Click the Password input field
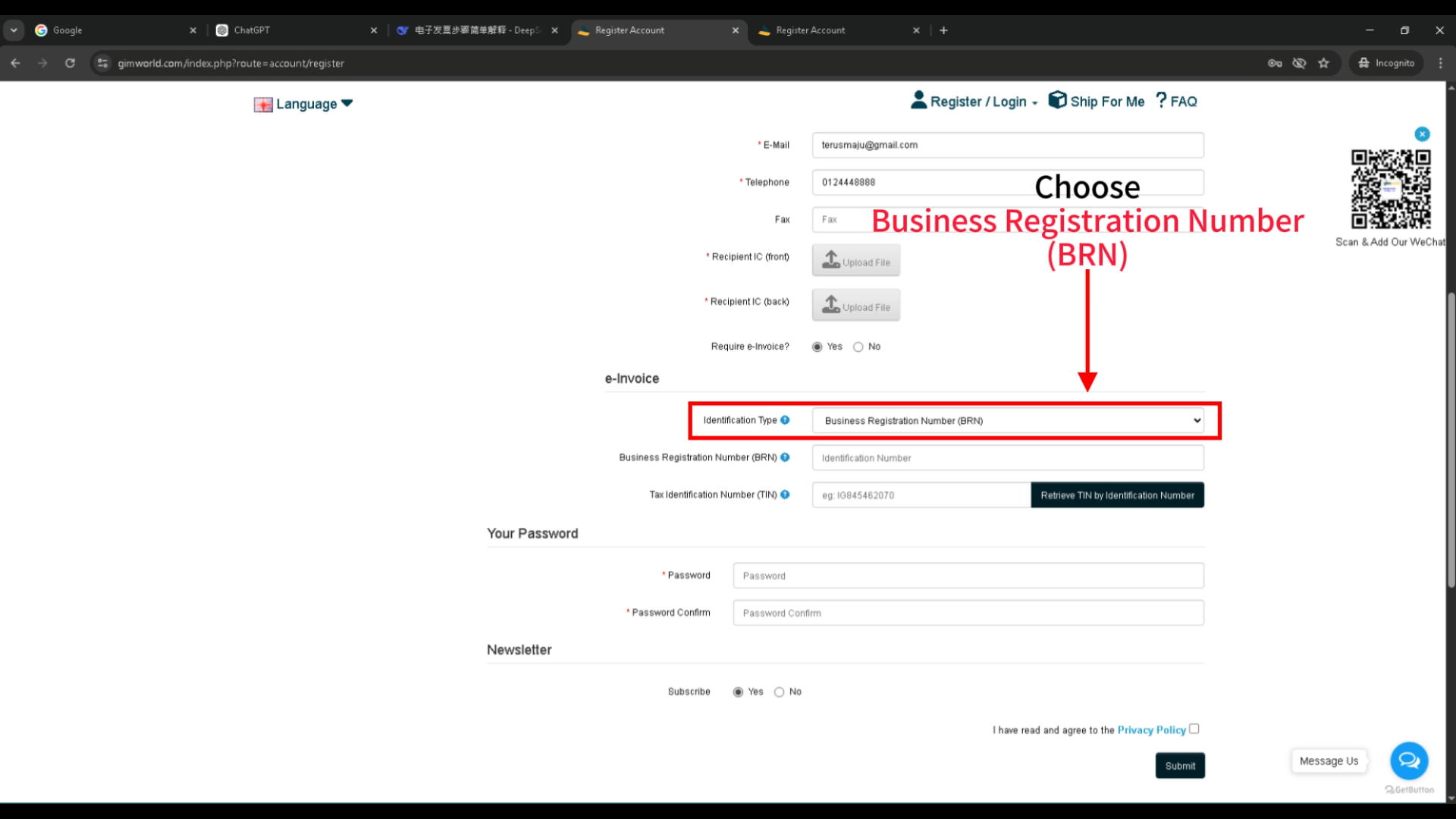1456x819 pixels. click(968, 576)
